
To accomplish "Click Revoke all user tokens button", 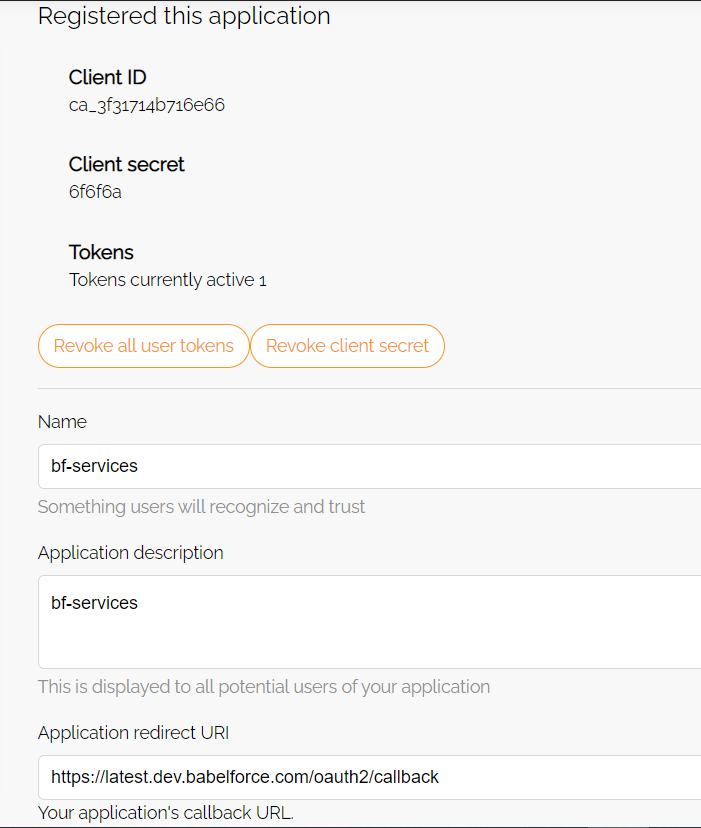I will [x=144, y=346].
